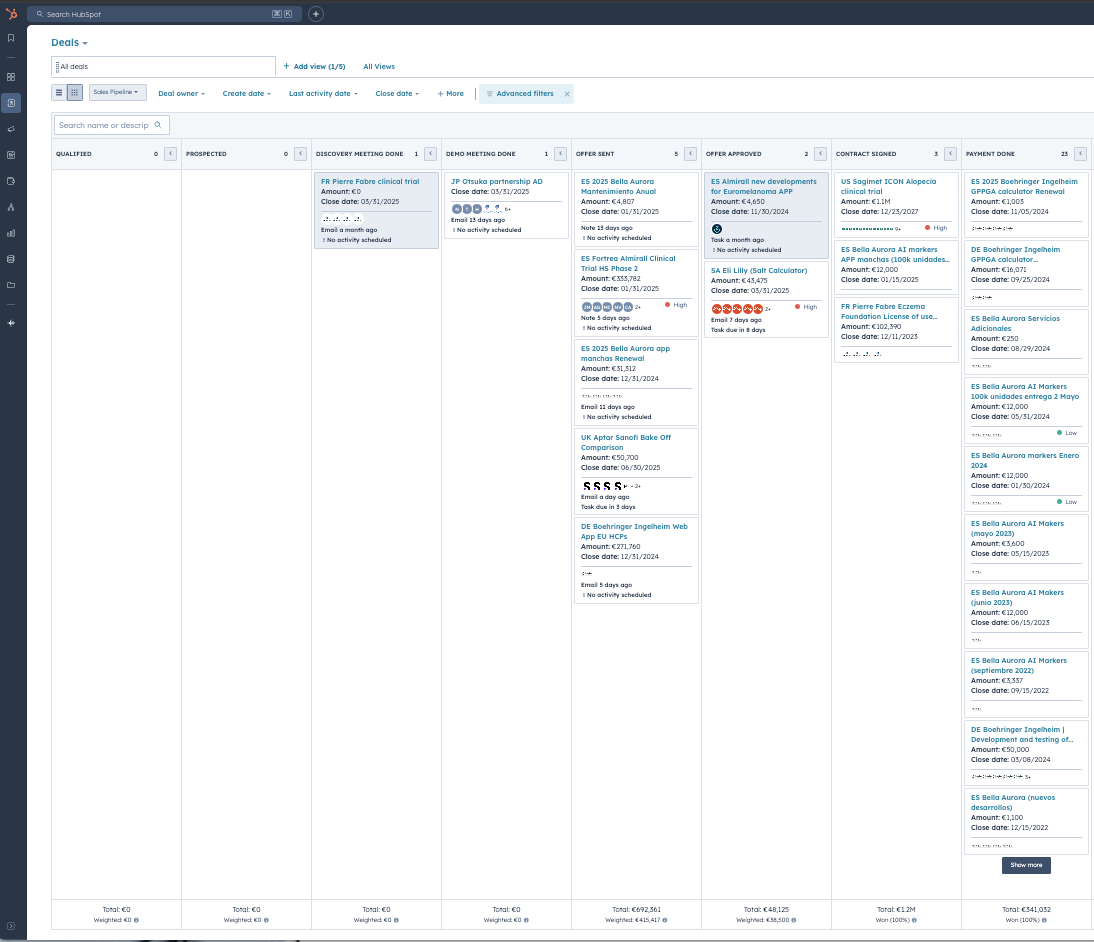Click the HubSpot sprocket logo
The height and width of the screenshot is (942, 1094).
11,14
